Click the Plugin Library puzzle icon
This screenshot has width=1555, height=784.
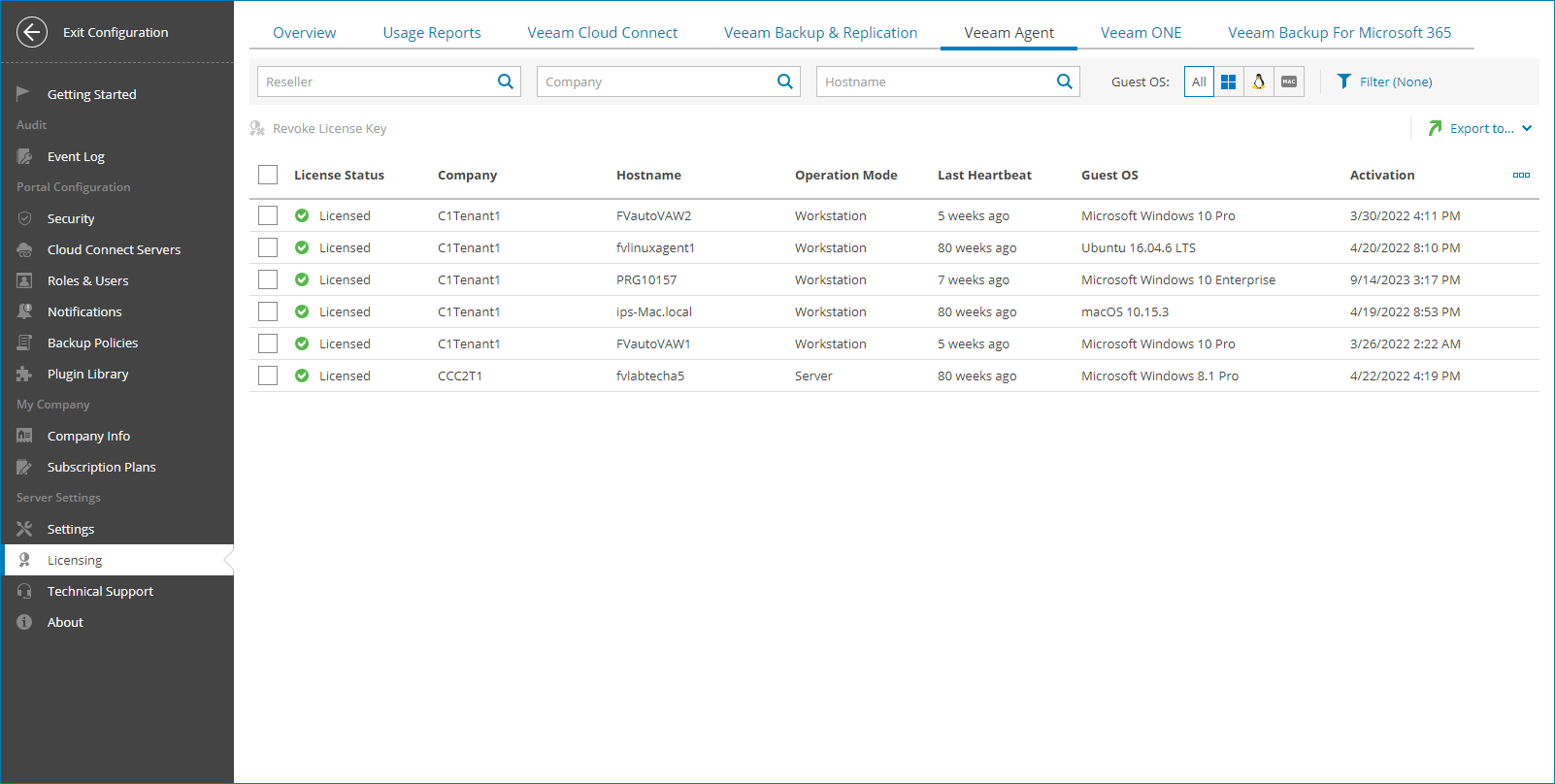click(x=24, y=374)
